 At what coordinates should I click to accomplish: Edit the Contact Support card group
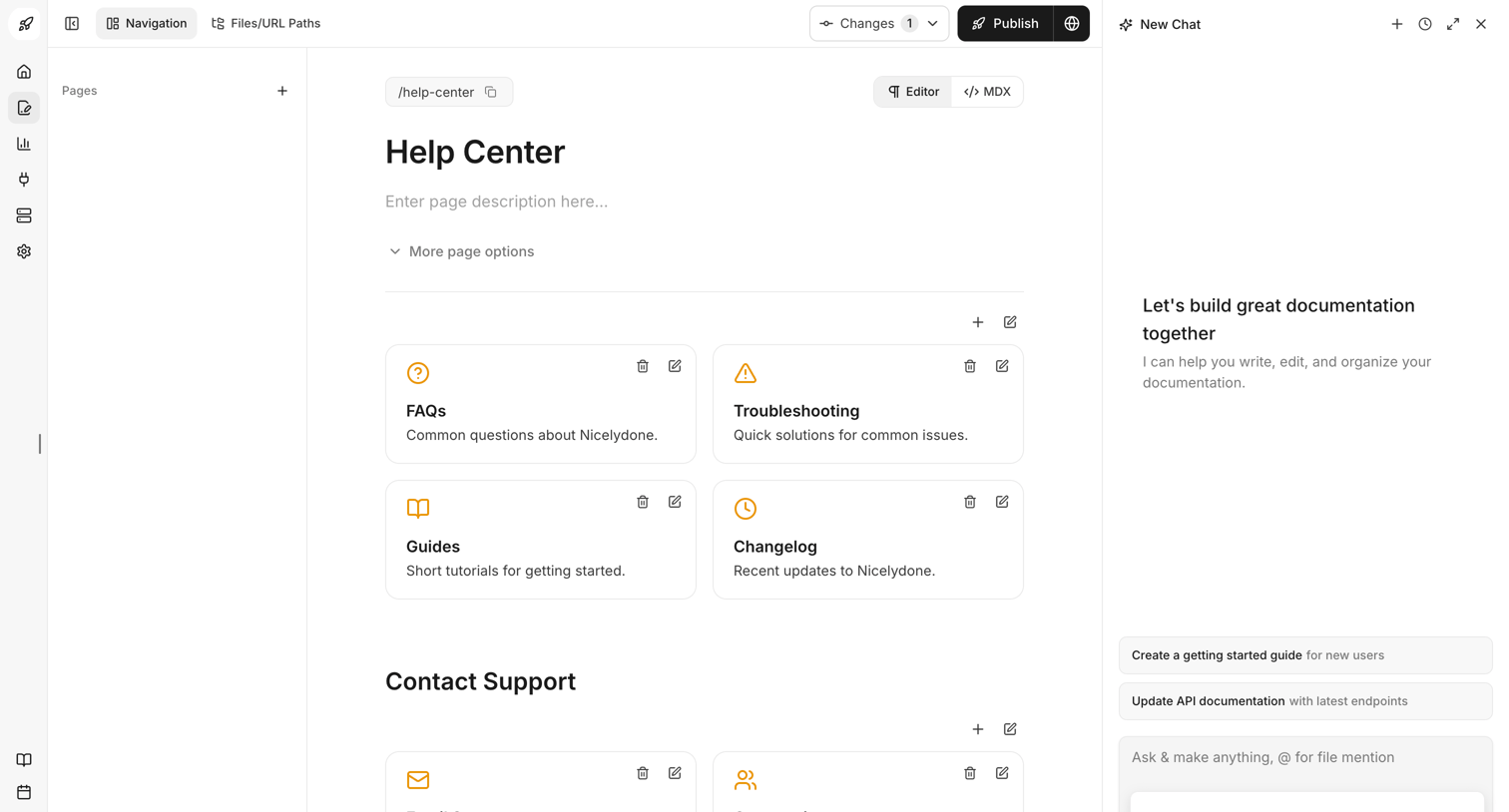click(1010, 729)
